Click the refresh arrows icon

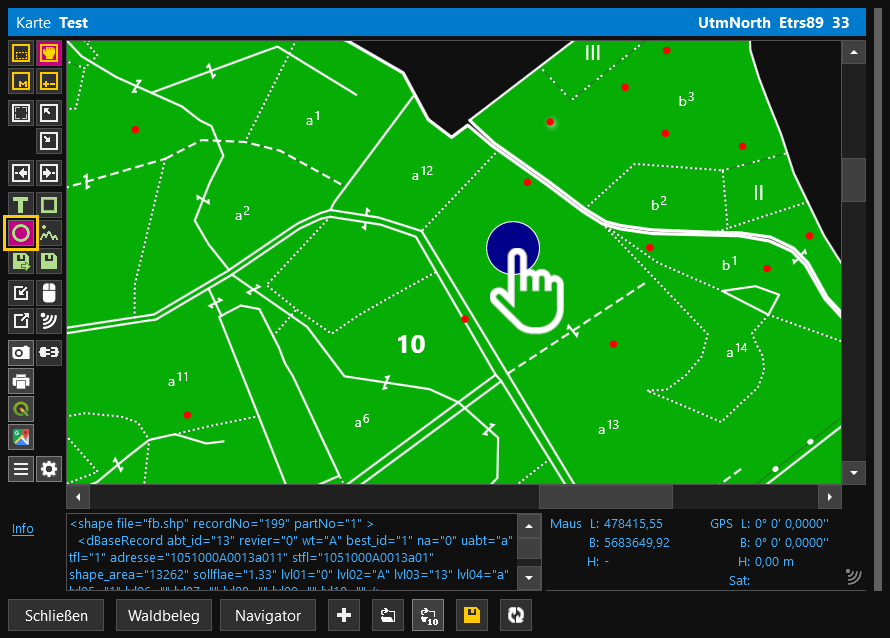tap(516, 615)
